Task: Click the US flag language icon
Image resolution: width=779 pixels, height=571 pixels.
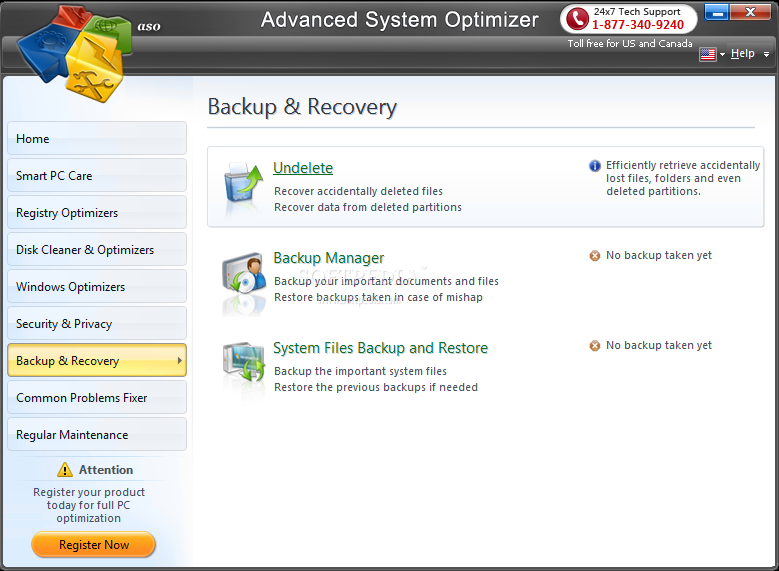Action: (707, 54)
